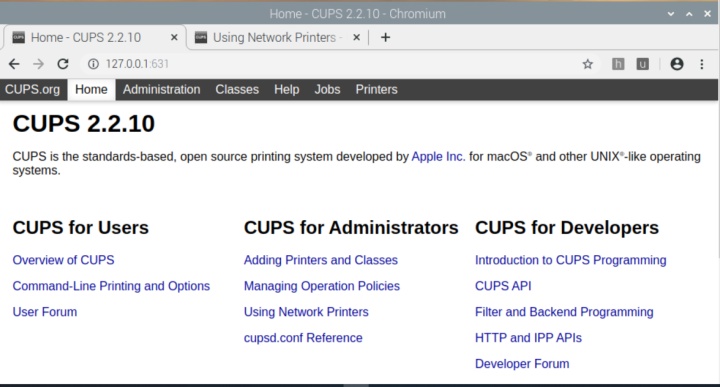Image resolution: width=720 pixels, height=387 pixels.
Task: Click the CUPS for Administrators heading
Action: [351, 228]
